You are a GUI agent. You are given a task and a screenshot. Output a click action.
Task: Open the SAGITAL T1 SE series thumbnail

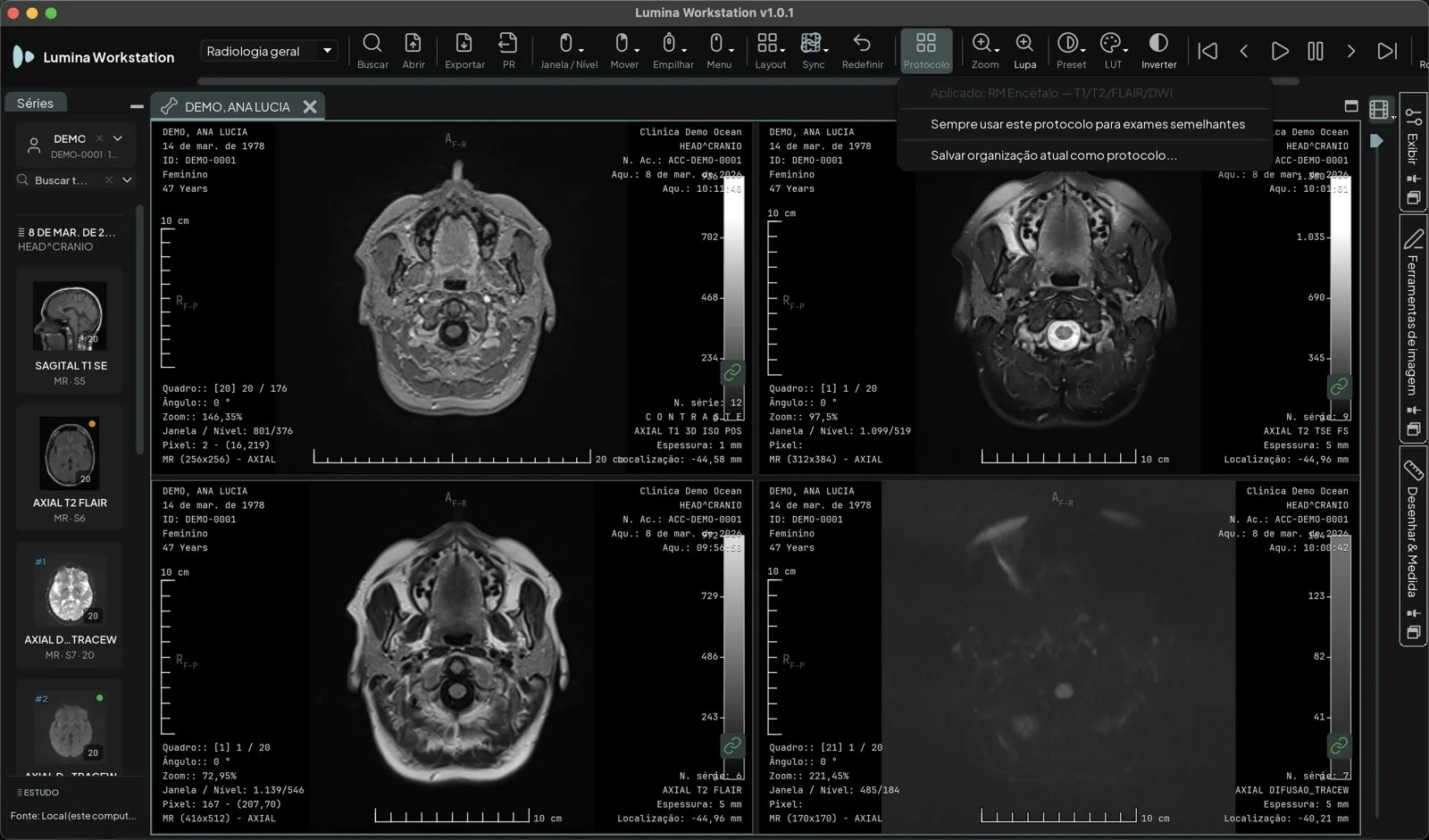click(70, 331)
